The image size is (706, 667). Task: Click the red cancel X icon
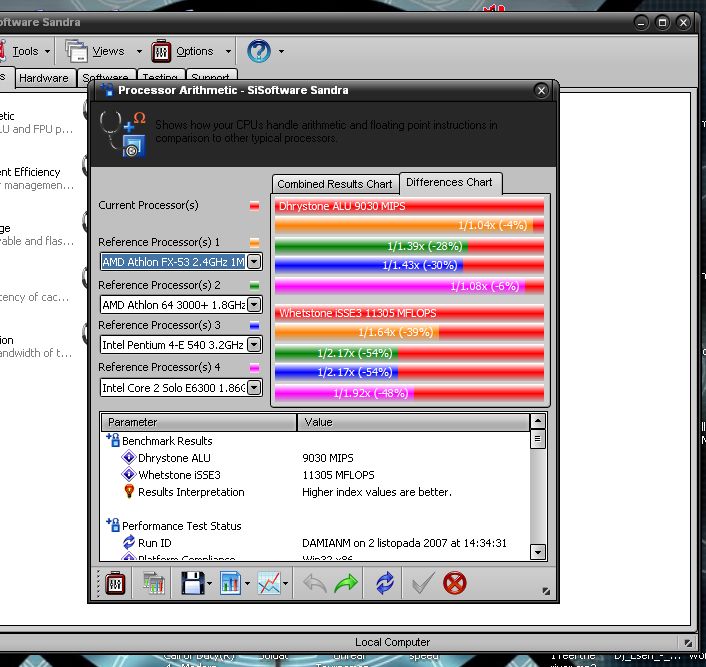point(455,583)
